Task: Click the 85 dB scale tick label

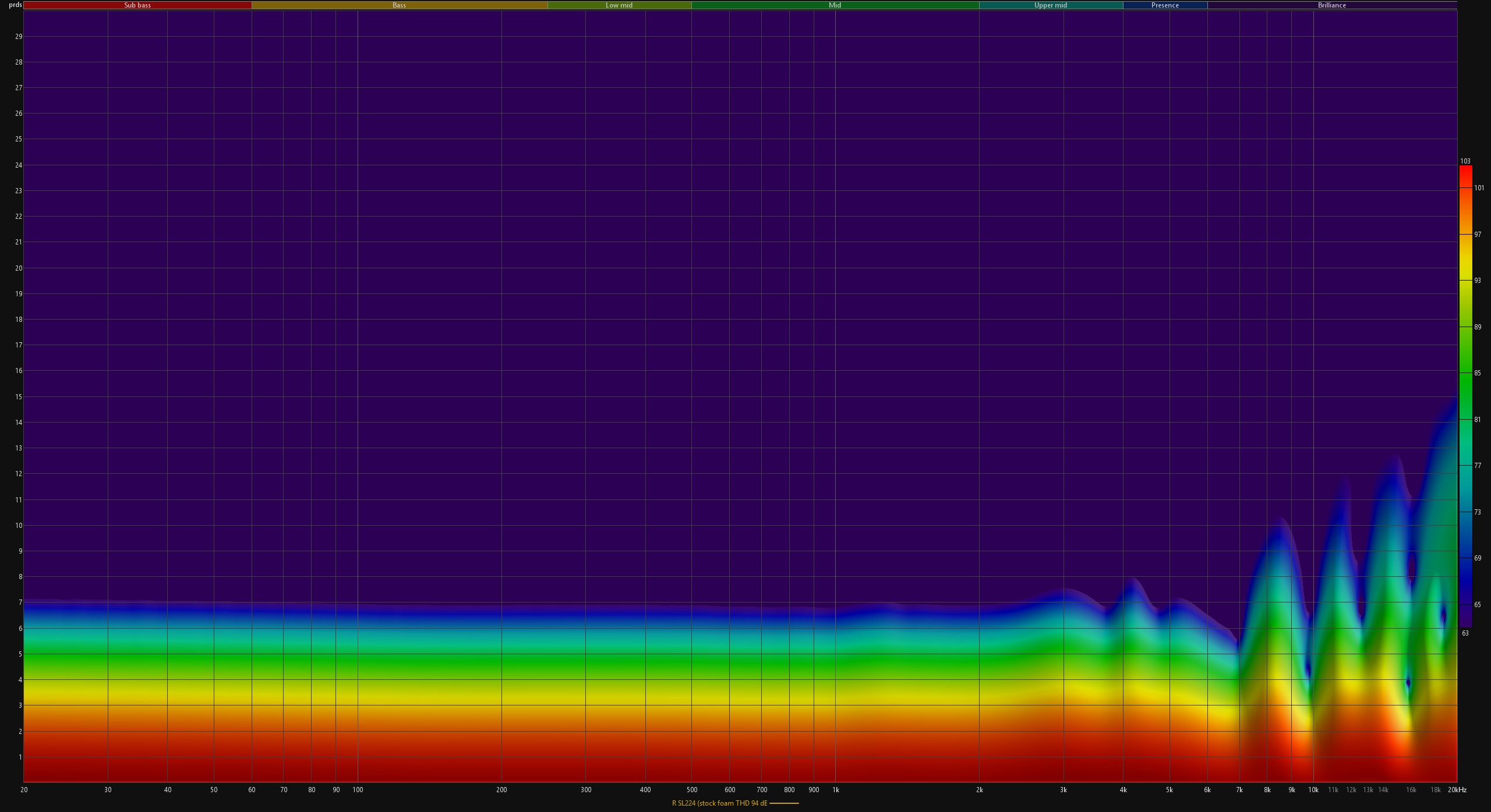Action: (1477, 373)
